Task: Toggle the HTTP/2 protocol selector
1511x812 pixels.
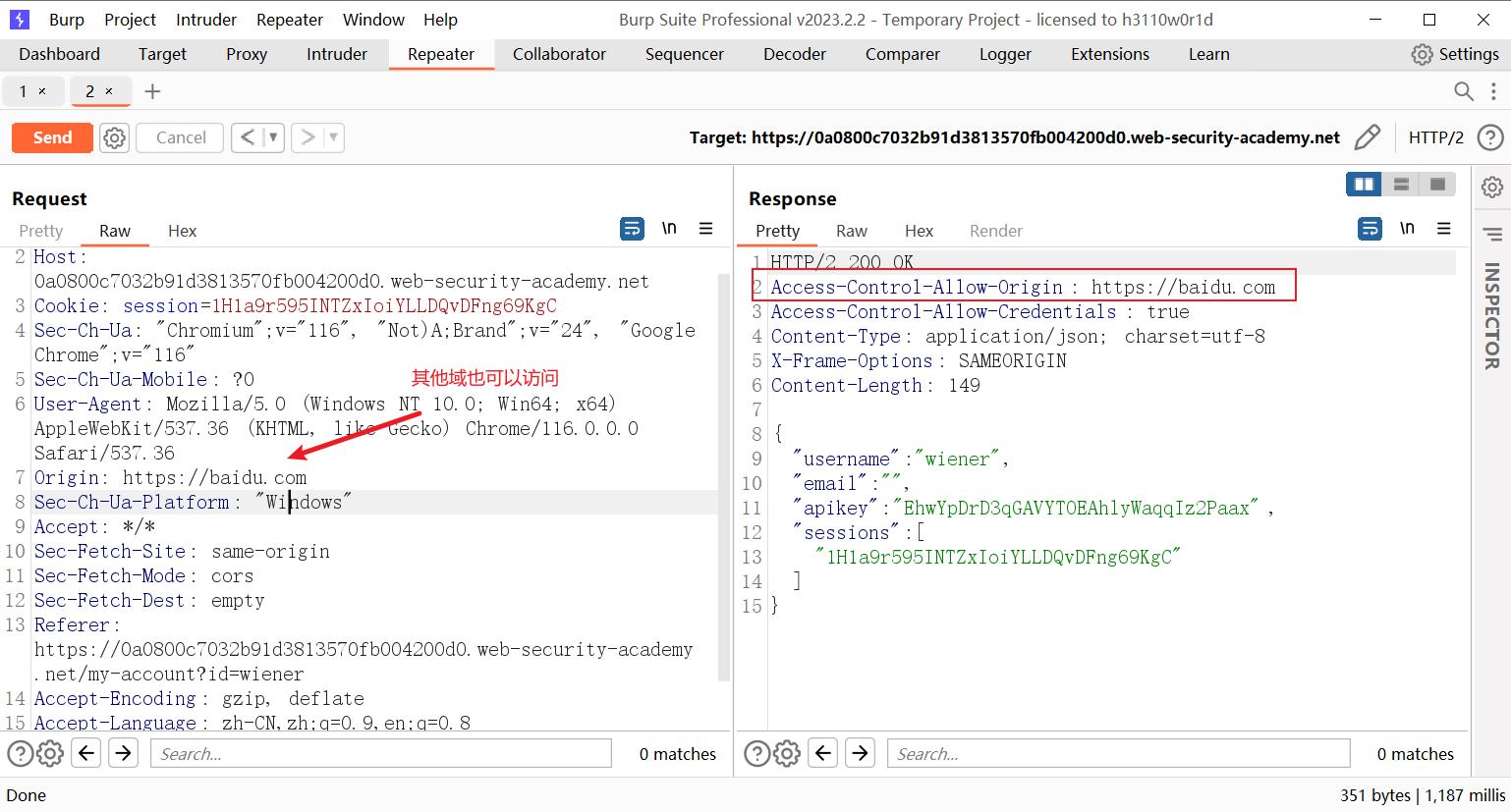Action: pos(1435,137)
